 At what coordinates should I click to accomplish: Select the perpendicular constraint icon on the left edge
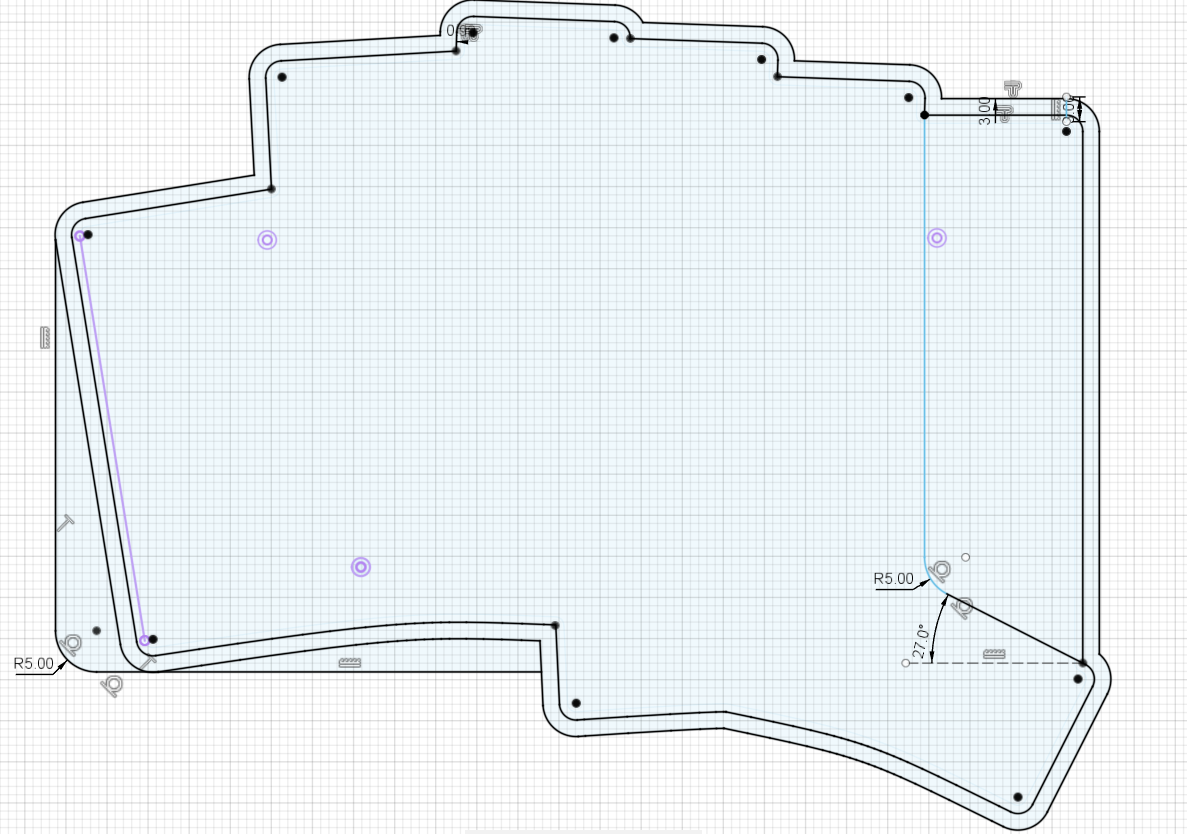(x=65, y=521)
